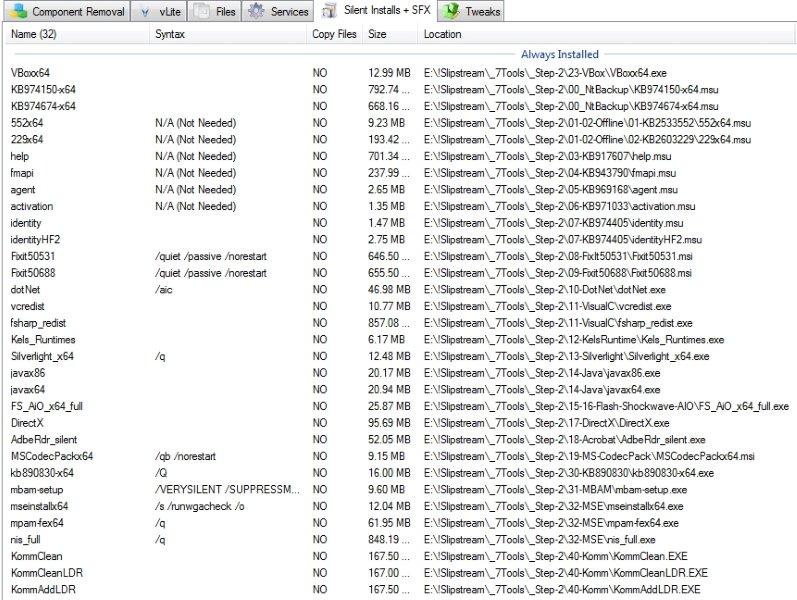Switch to the Tweaks tab
Image resolution: width=797 pixels, height=600 pixels.
click(x=481, y=12)
